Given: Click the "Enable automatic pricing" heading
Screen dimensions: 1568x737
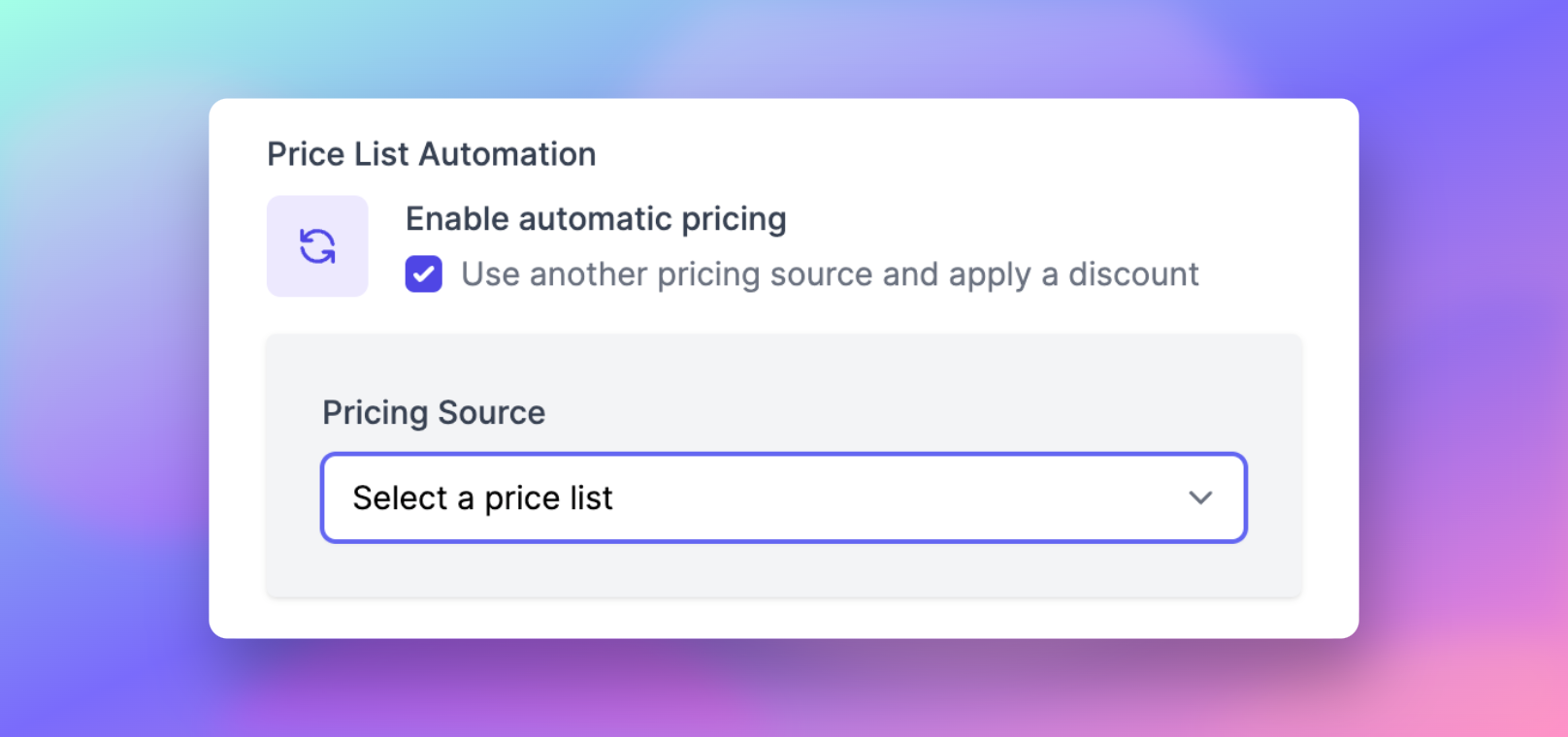Looking at the screenshot, I should [x=596, y=219].
